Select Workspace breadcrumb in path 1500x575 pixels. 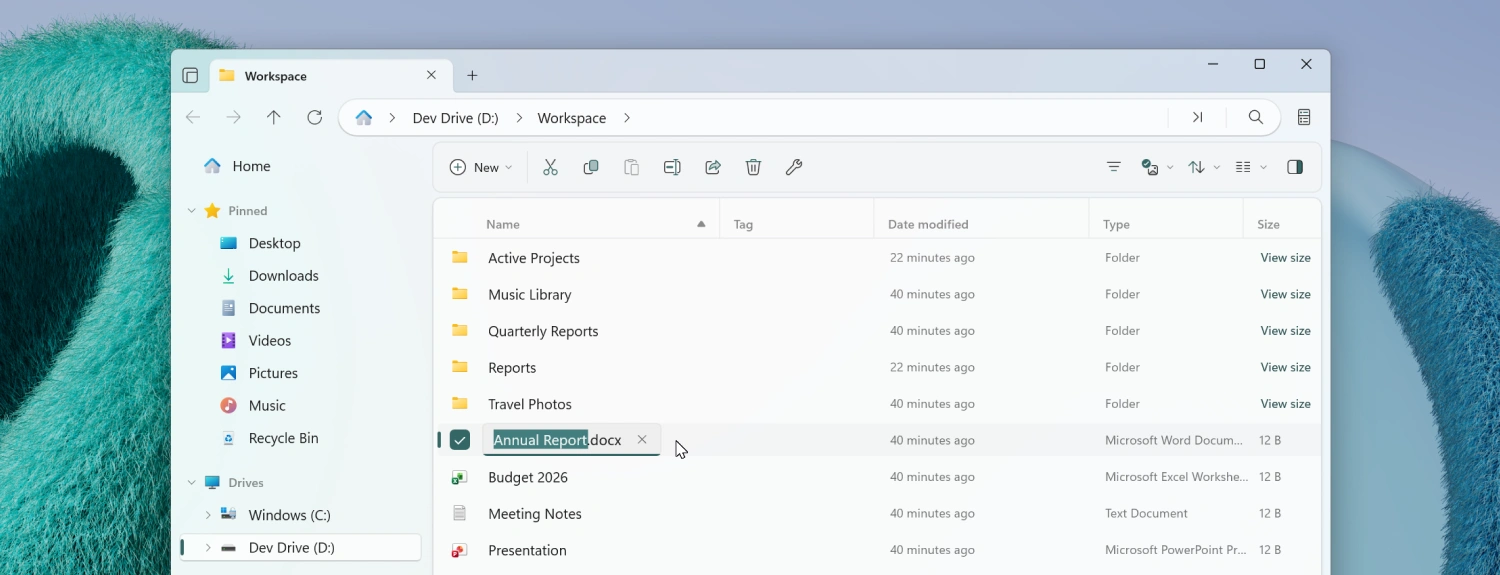(572, 118)
